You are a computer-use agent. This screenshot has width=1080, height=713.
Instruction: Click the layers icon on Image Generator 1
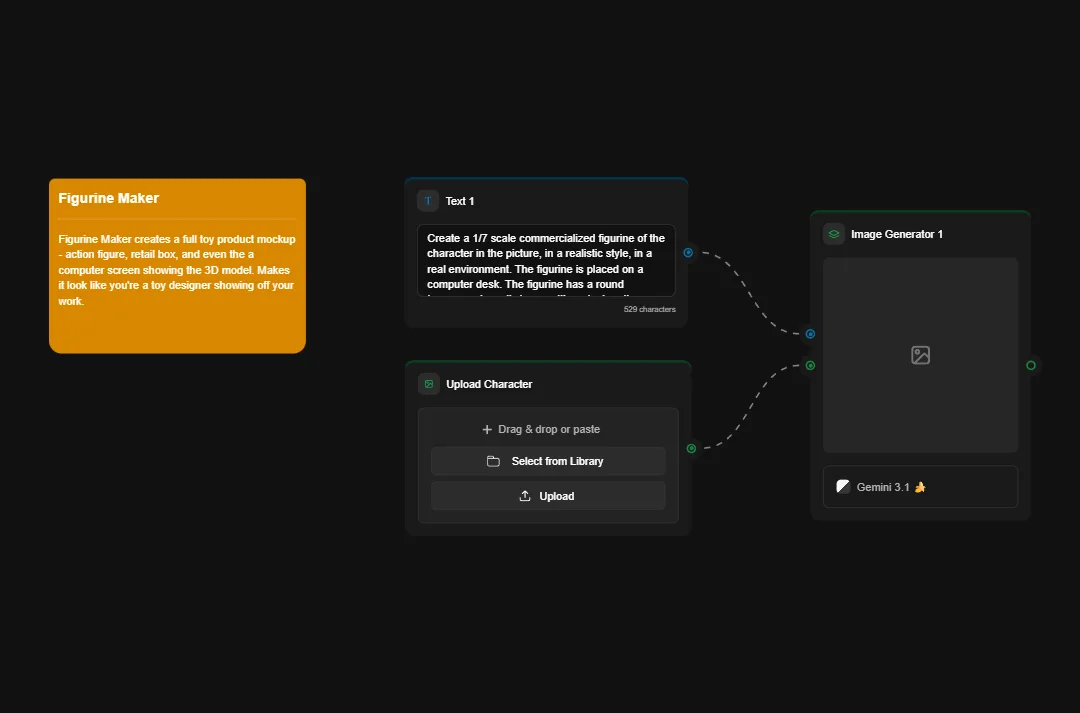[833, 233]
